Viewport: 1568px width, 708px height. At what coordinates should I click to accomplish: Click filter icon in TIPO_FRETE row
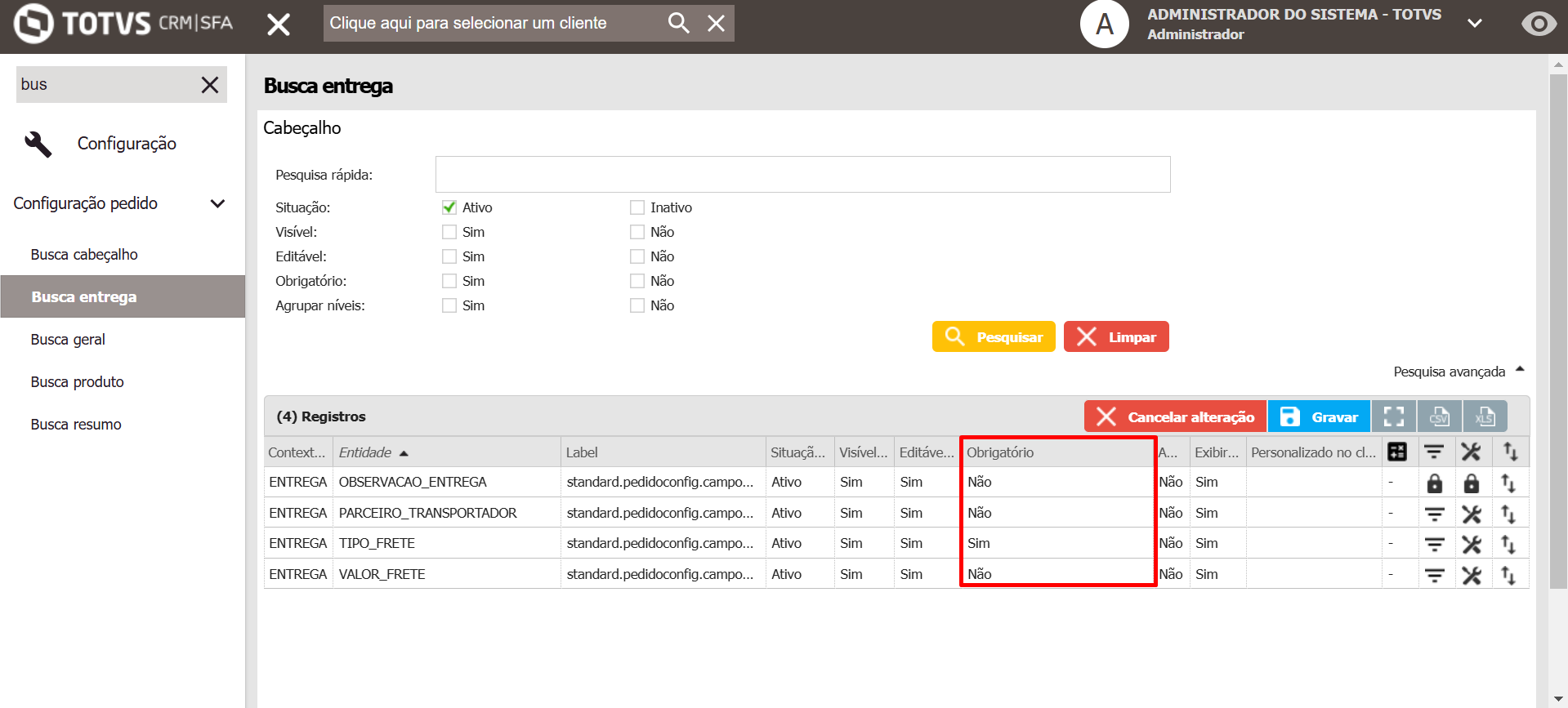click(x=1434, y=544)
